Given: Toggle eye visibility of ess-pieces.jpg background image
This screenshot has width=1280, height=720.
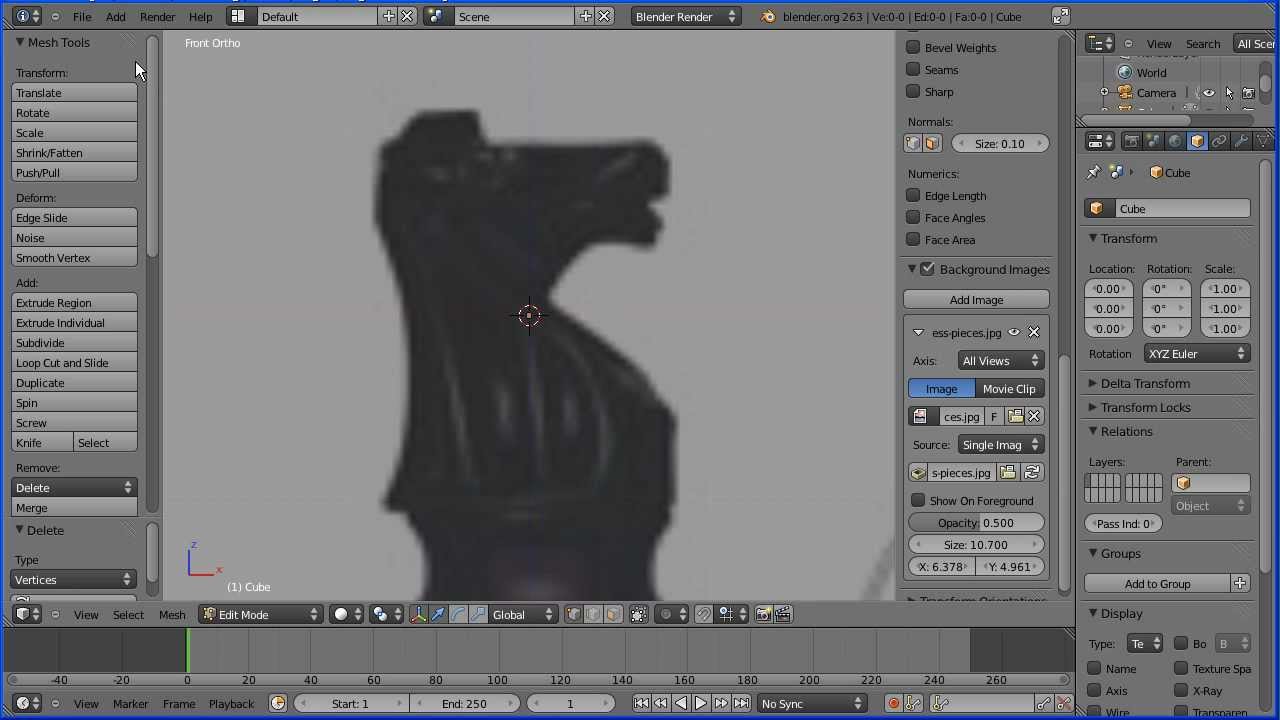Looking at the screenshot, I should pyautogui.click(x=1014, y=332).
